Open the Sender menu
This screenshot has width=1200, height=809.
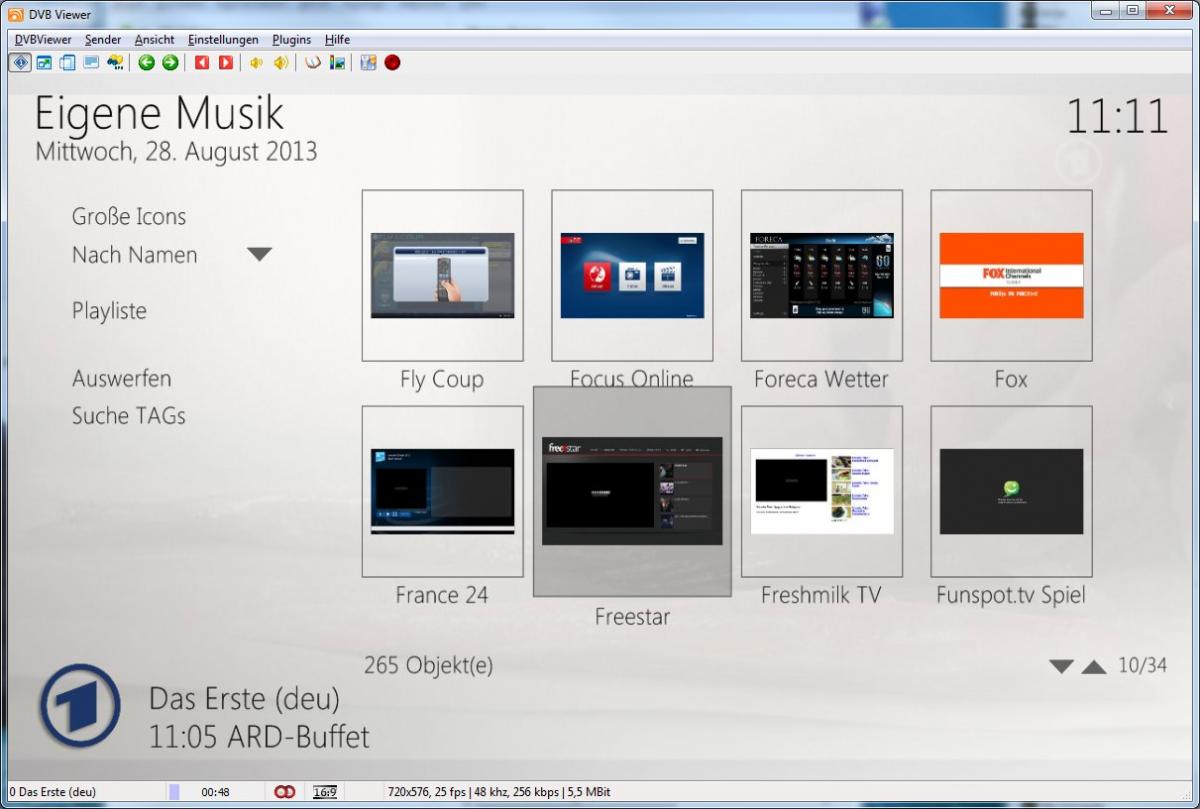pyautogui.click(x=103, y=39)
